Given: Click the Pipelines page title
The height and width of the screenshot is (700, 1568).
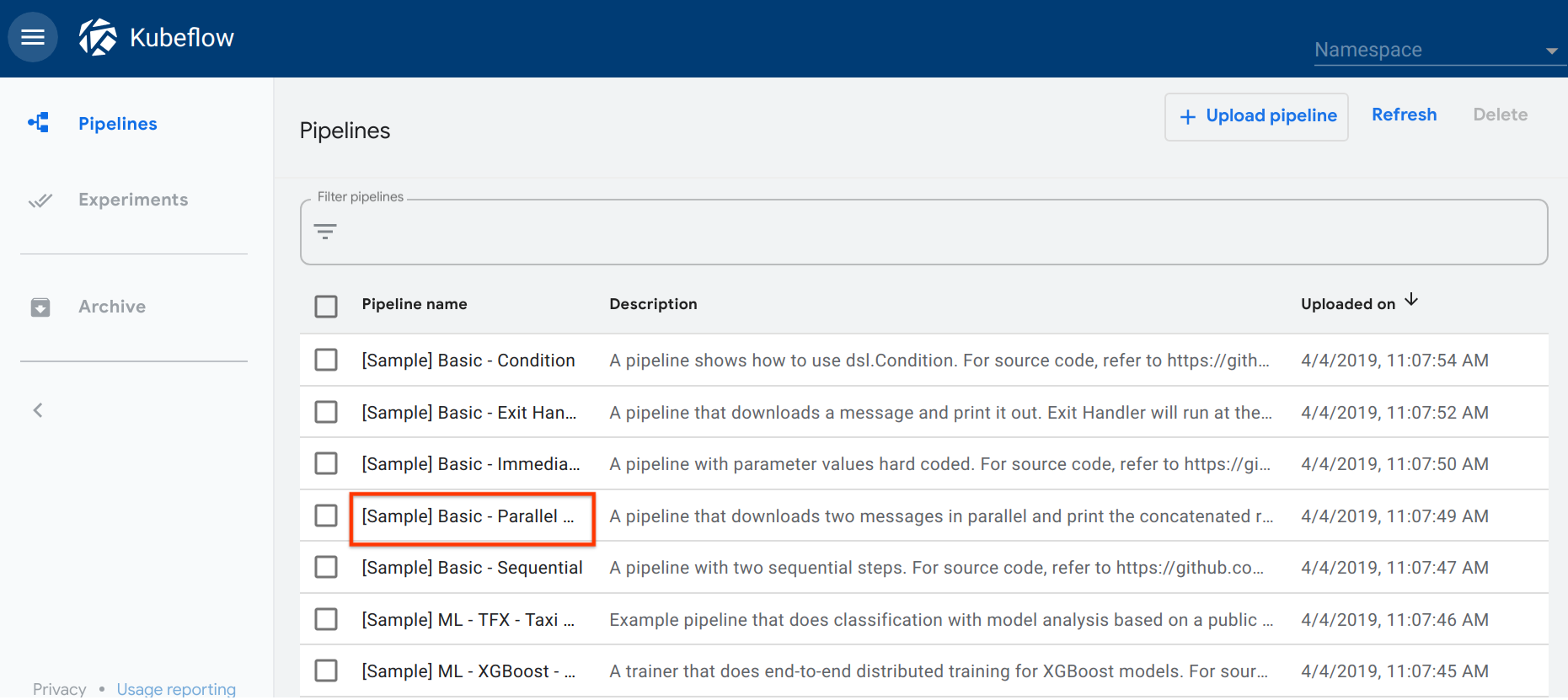Looking at the screenshot, I should coord(345,131).
